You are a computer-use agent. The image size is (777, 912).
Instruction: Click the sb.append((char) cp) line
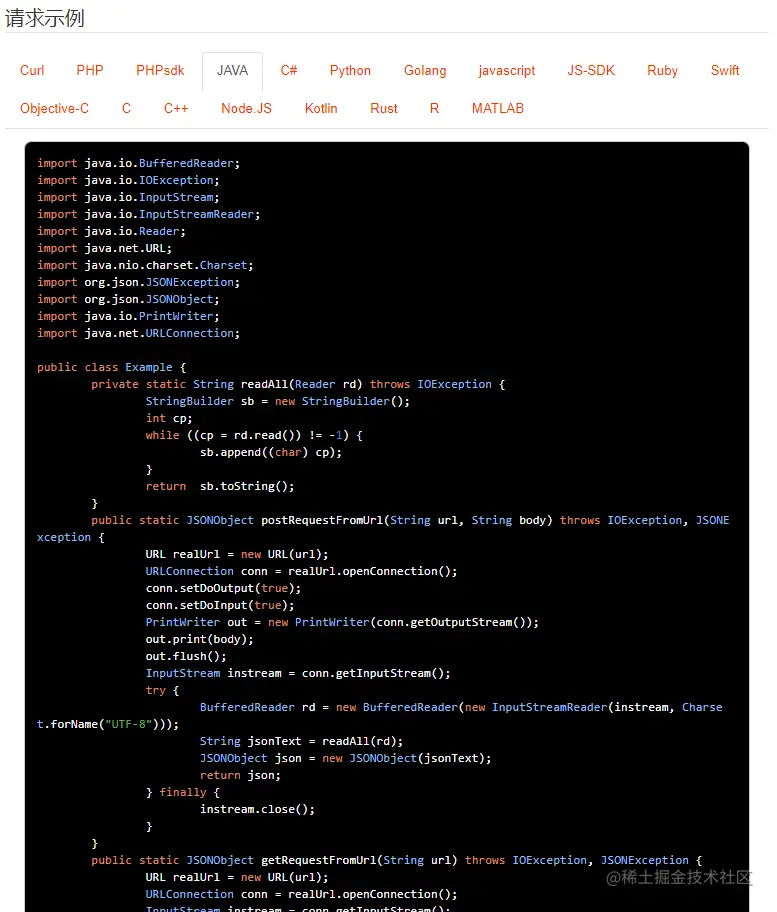point(271,453)
